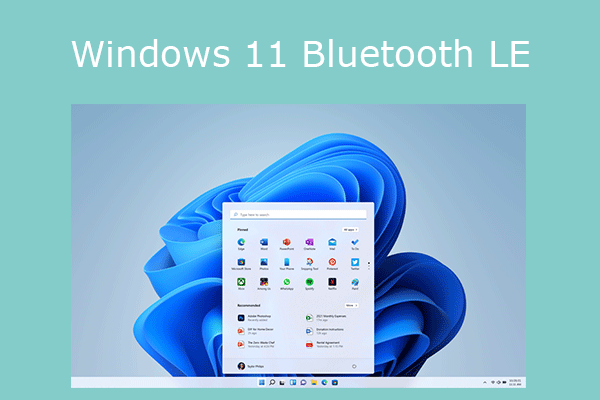Screen dimensions: 600x400
Task: Launch the Spotify app
Action: 309,283
